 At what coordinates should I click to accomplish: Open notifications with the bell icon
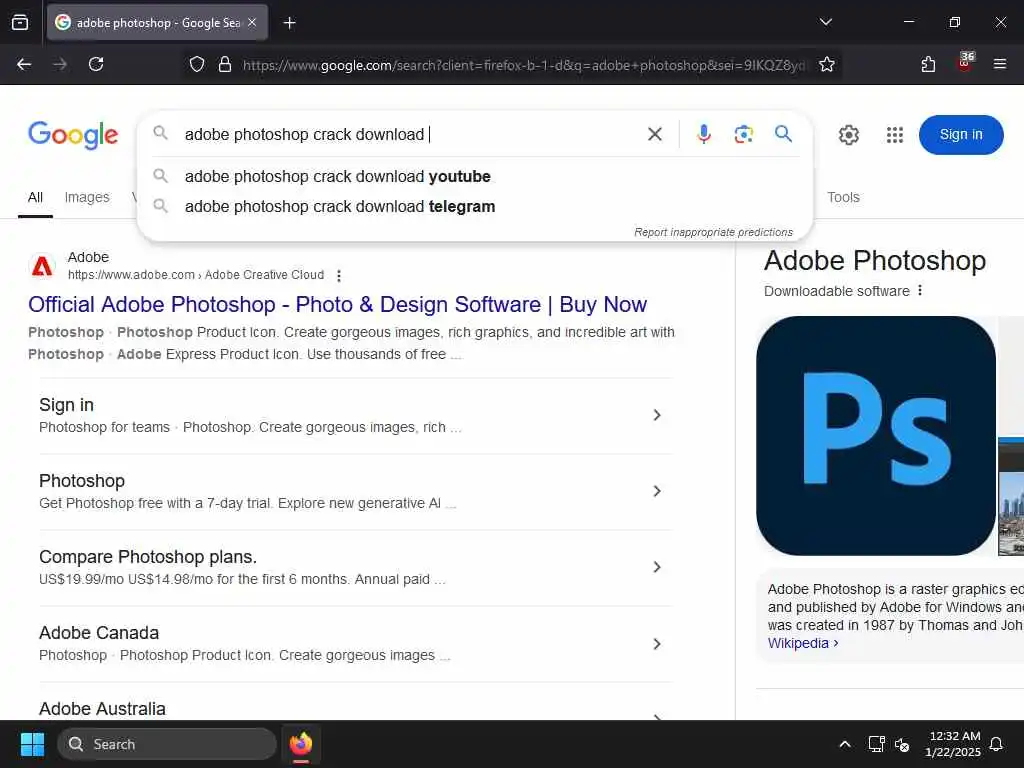coord(996,744)
